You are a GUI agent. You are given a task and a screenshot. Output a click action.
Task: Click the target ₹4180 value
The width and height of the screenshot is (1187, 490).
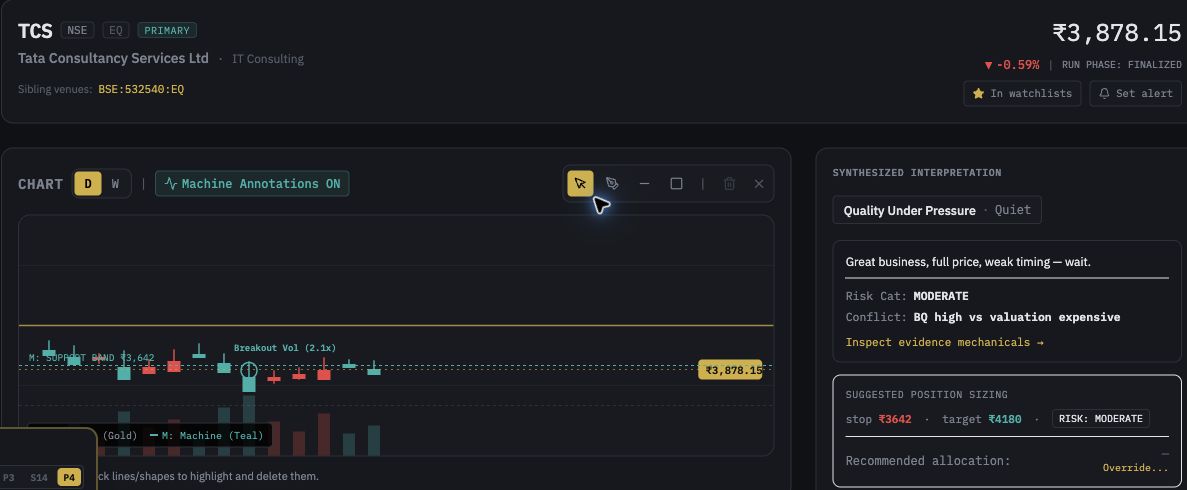click(x=1007, y=419)
